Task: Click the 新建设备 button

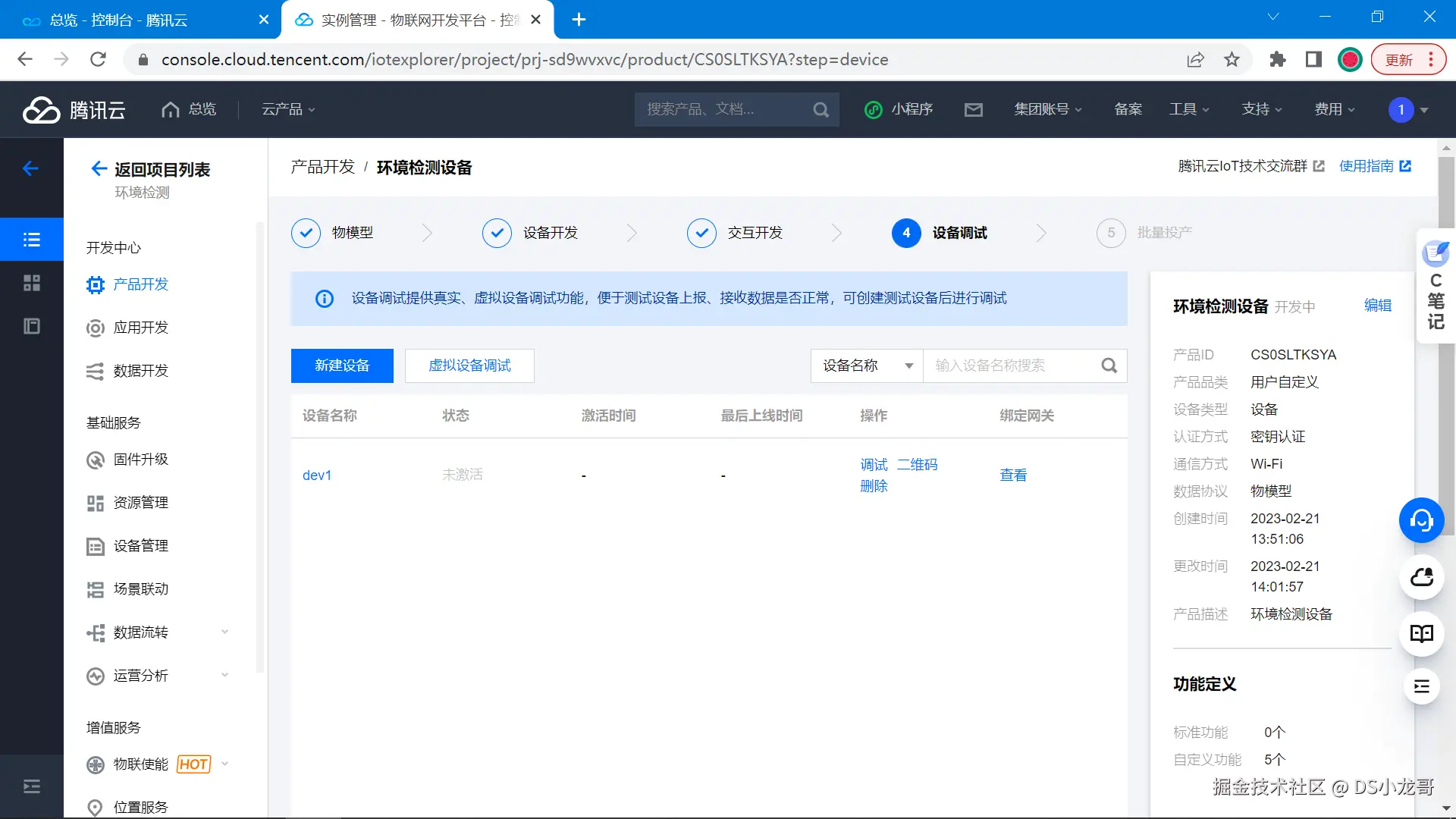Action: pos(342,366)
